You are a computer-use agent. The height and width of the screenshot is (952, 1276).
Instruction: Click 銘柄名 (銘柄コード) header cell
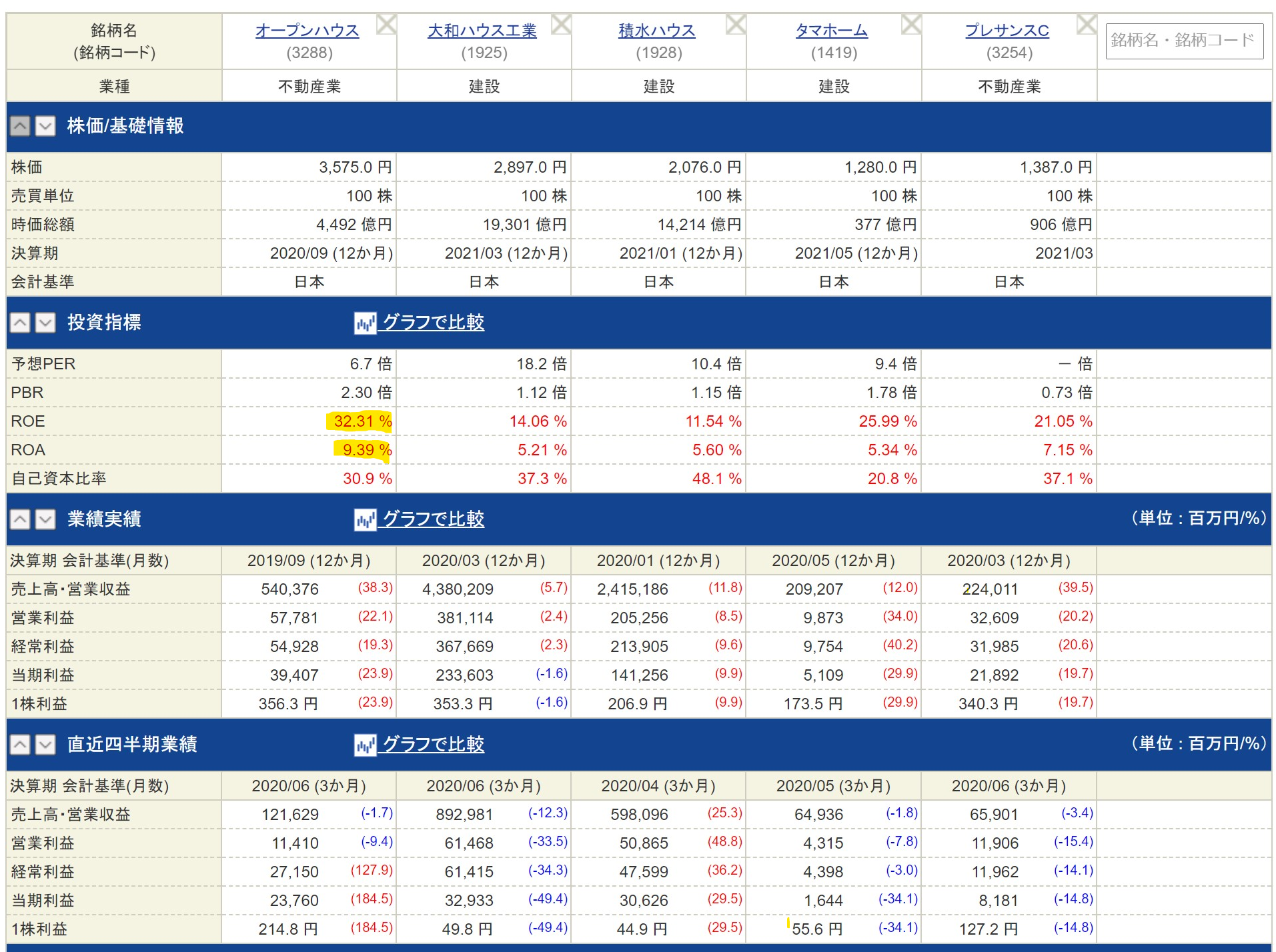click(114, 41)
